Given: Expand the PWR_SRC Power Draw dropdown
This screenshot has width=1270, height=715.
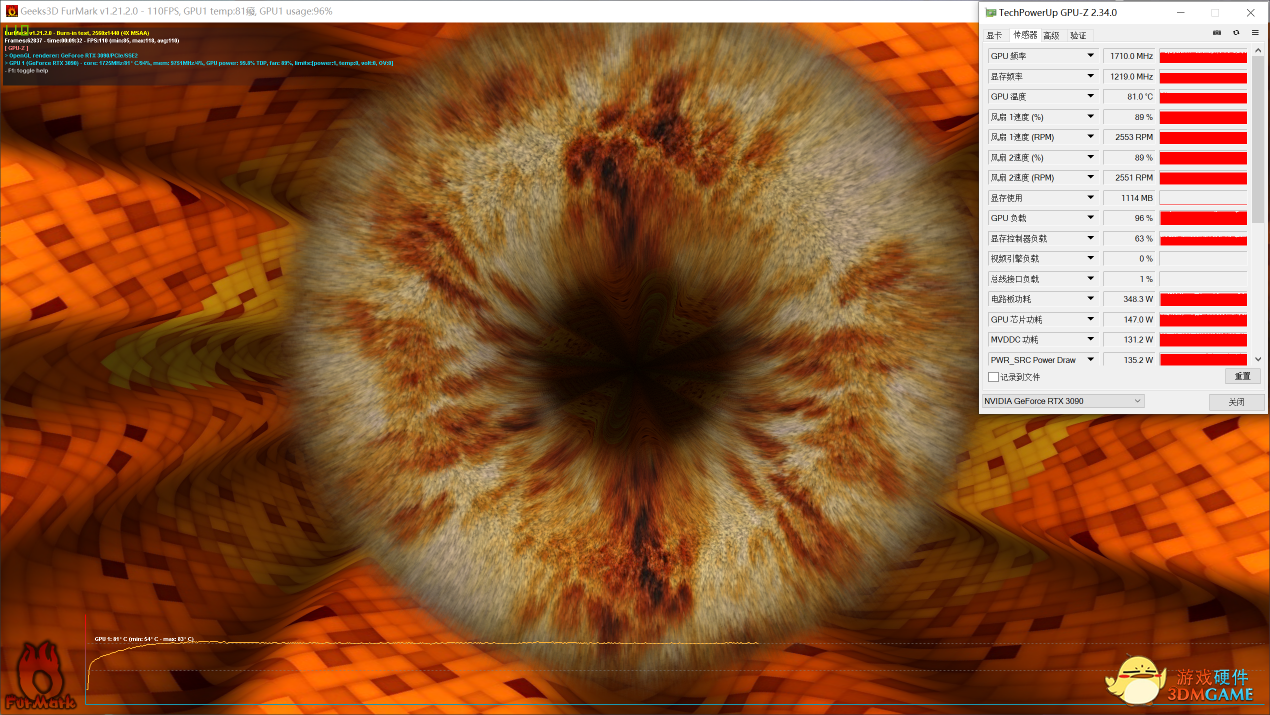Looking at the screenshot, I should click(1091, 359).
